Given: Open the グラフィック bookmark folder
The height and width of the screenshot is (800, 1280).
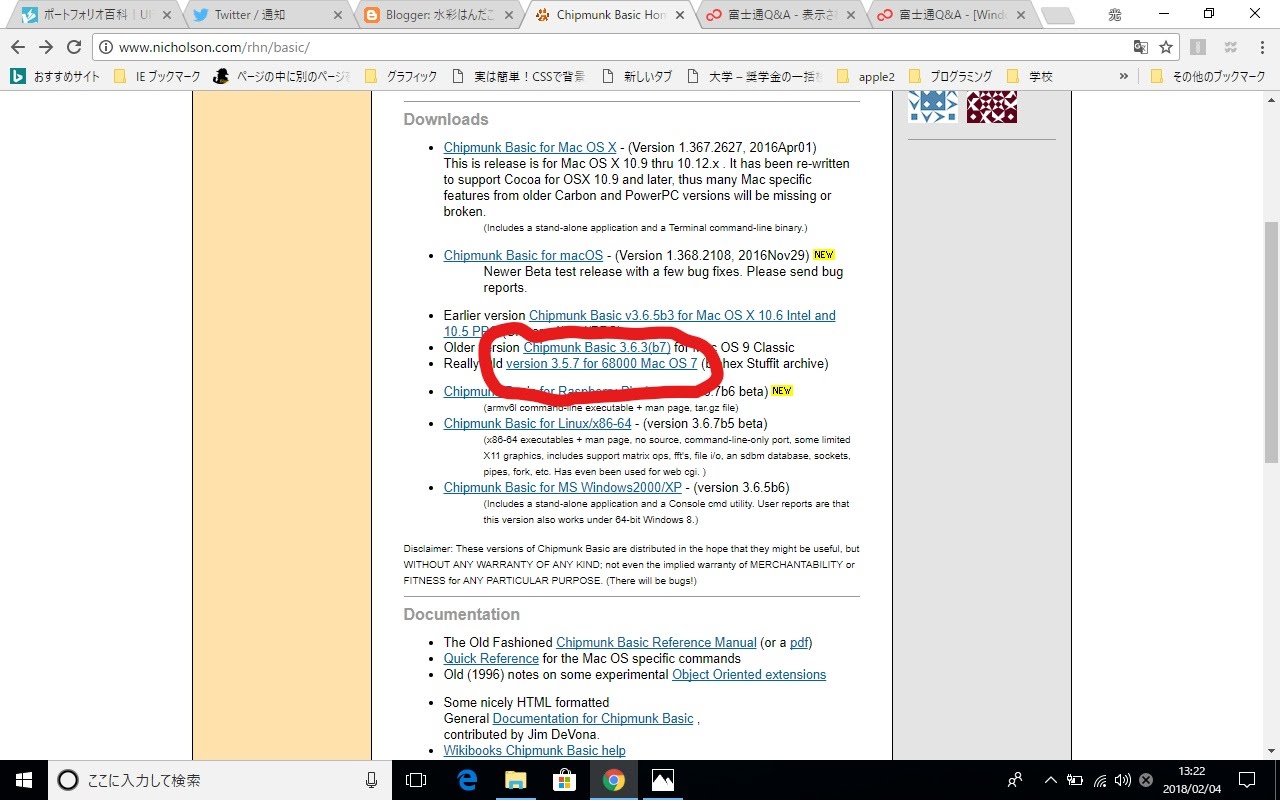Looking at the screenshot, I should (x=401, y=76).
